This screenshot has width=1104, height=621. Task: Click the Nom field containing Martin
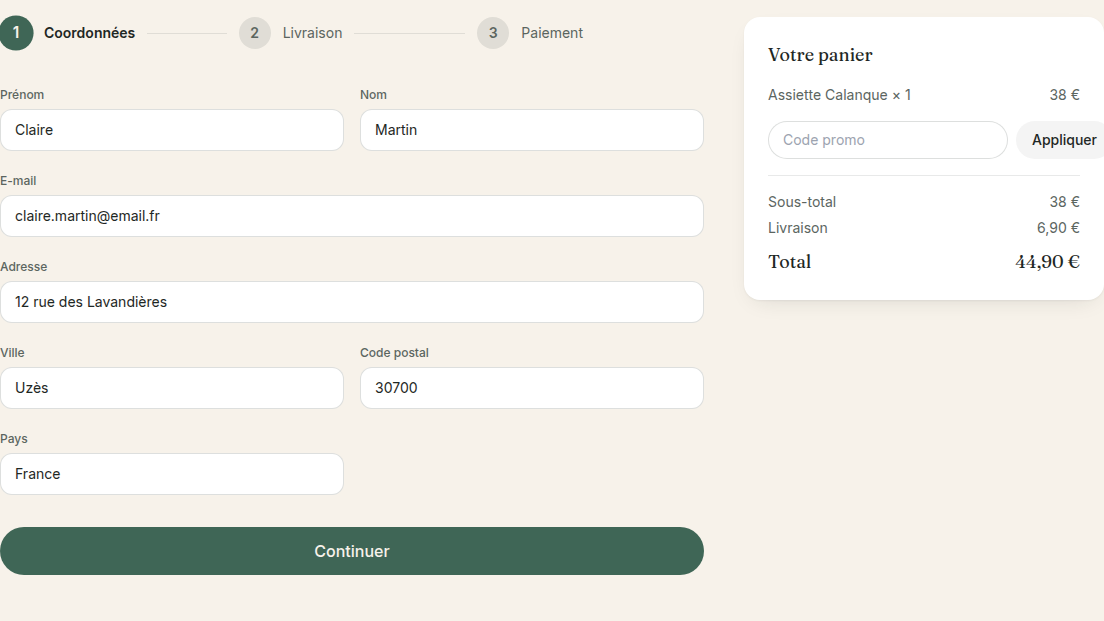[x=532, y=130]
